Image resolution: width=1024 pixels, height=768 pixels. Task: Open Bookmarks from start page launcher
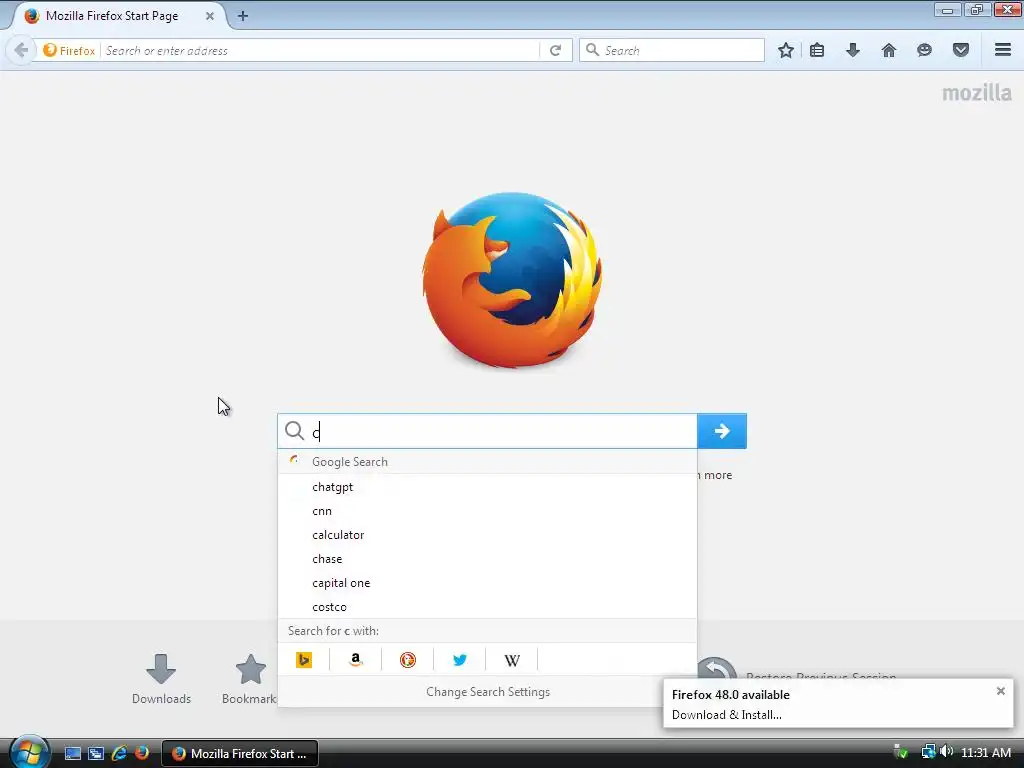[249, 679]
